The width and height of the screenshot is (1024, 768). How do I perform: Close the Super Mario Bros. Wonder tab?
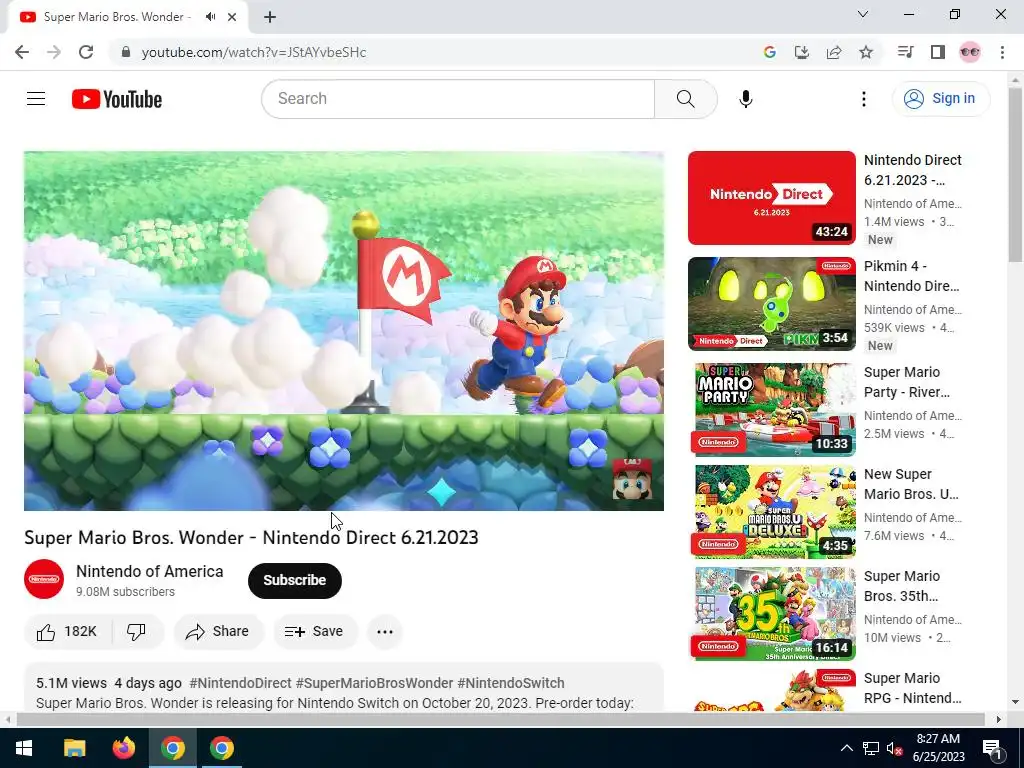[x=232, y=17]
